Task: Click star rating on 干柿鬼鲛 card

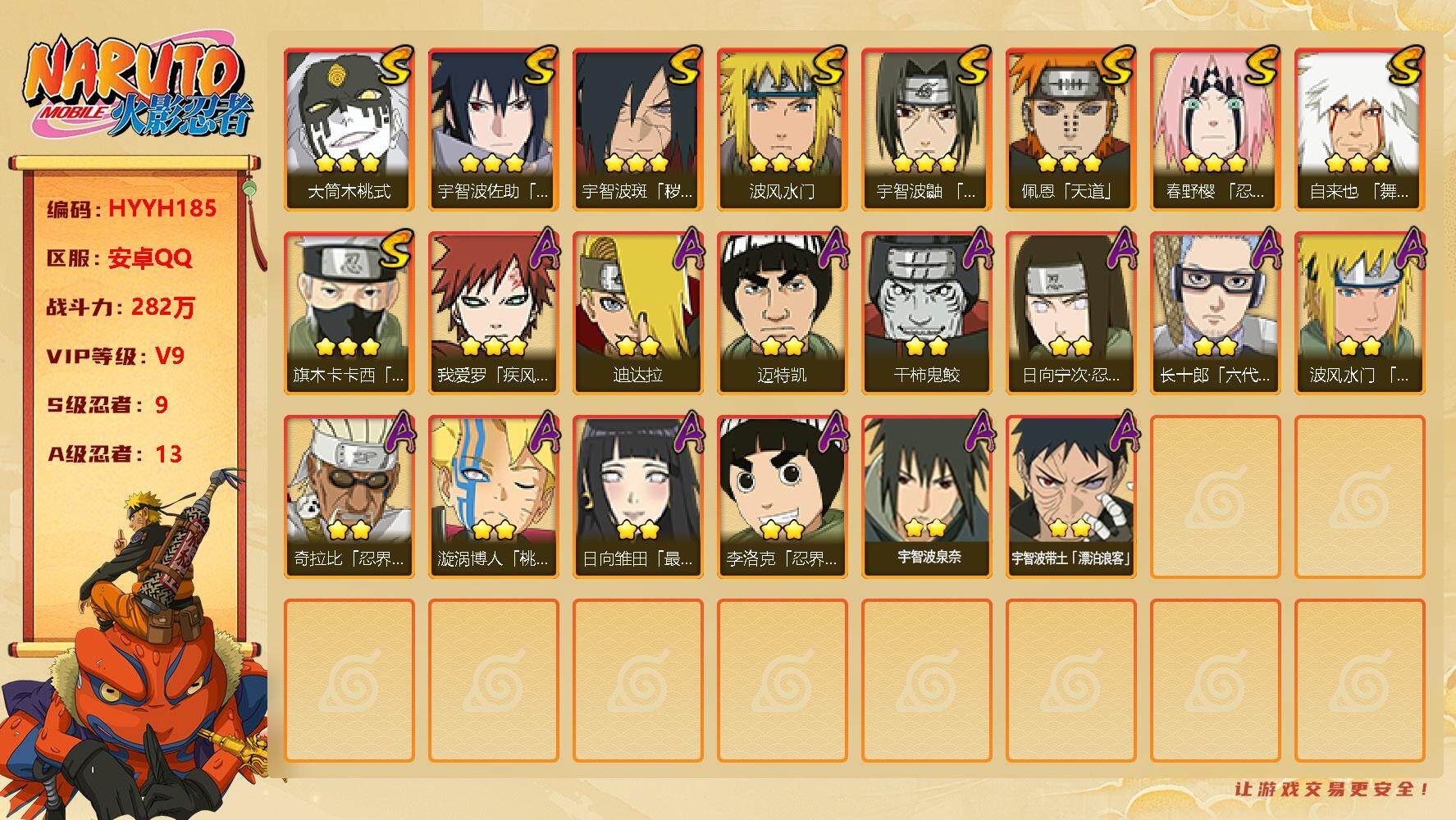Action: 926,347
